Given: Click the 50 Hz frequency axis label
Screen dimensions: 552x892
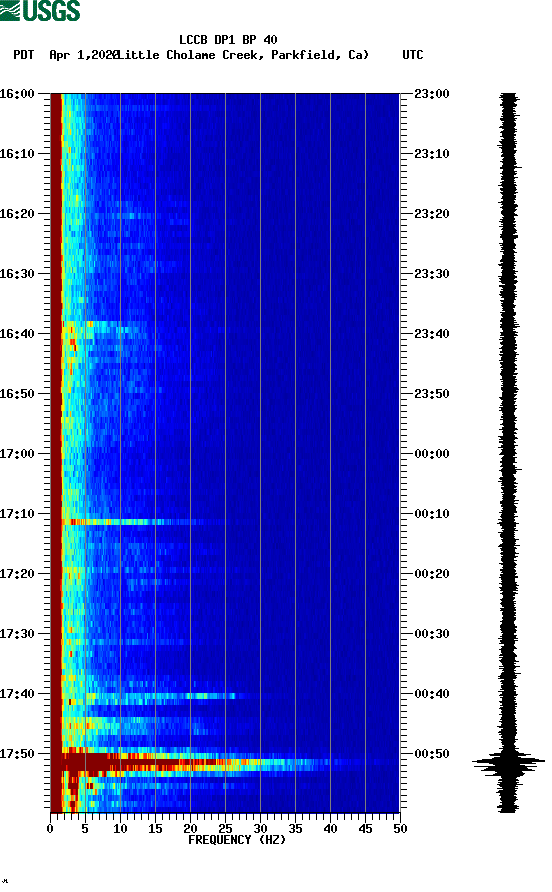Looking at the screenshot, I should 400,829.
